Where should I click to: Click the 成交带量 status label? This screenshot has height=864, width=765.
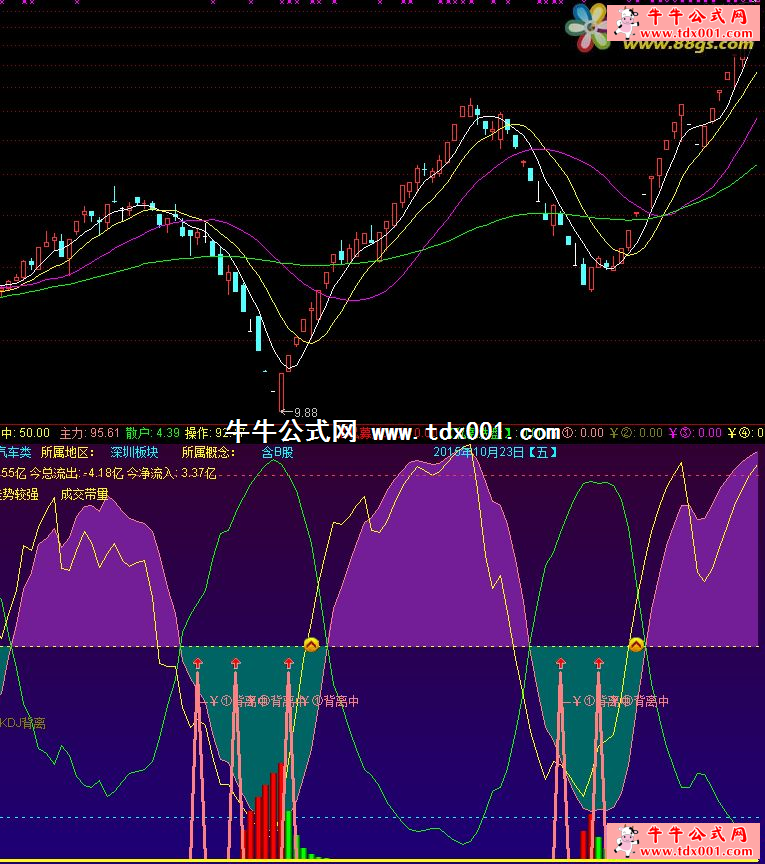(x=84, y=493)
